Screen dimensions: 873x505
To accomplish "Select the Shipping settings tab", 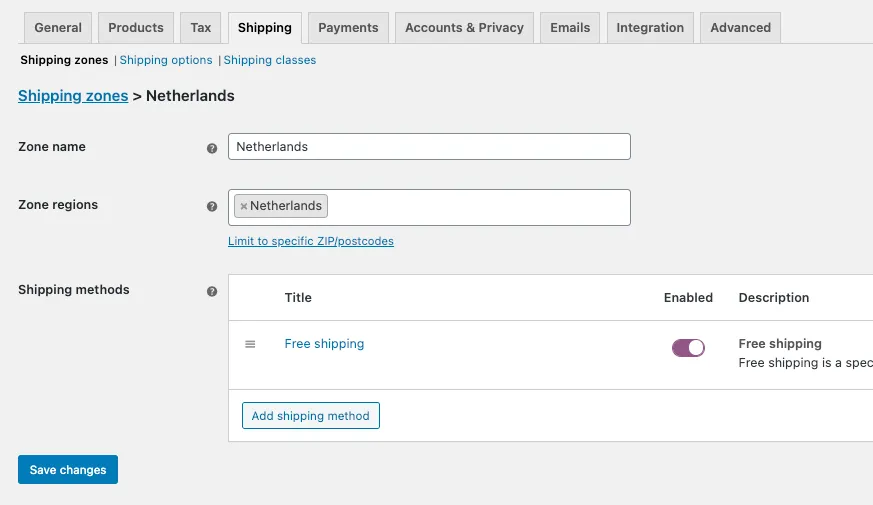I will pyautogui.click(x=264, y=28).
